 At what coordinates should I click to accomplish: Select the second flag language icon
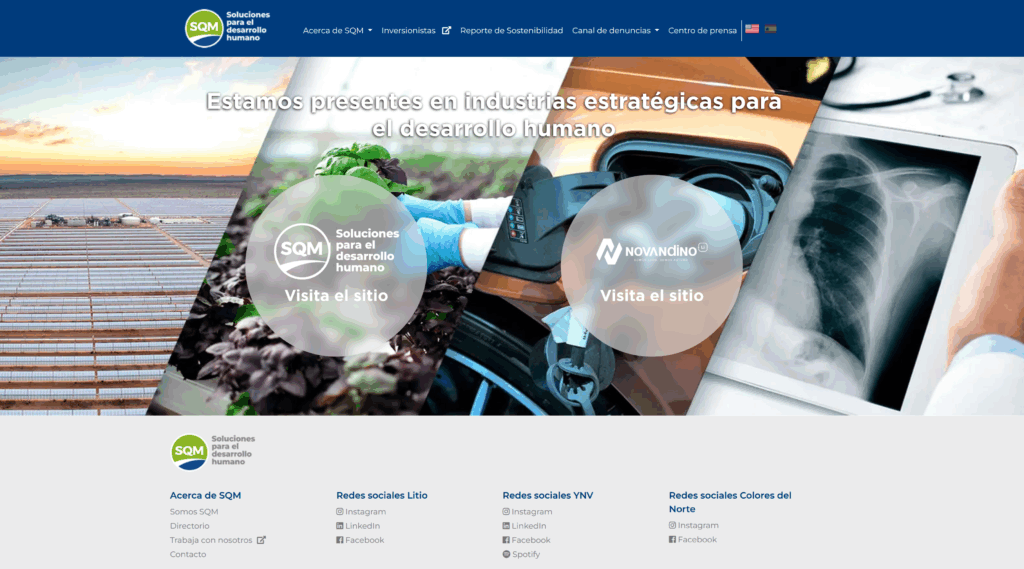pyautogui.click(x=771, y=29)
